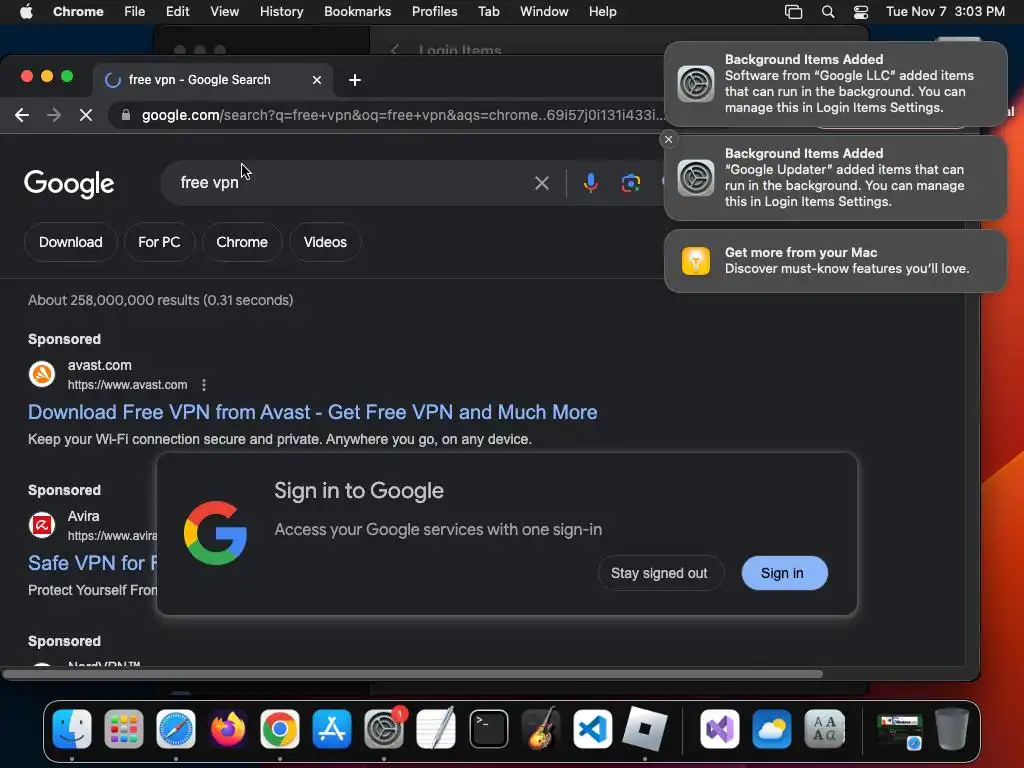1024x768 pixels.
Task: Close the free vpn Google Search tab
Action: 317,80
